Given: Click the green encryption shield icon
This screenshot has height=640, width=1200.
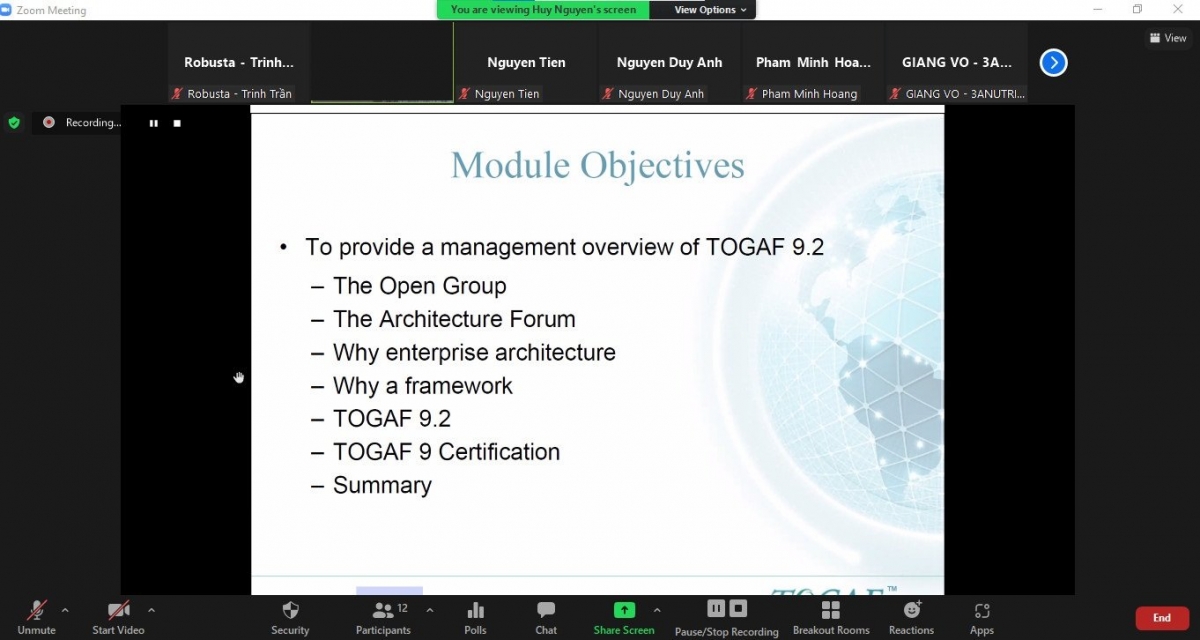Looking at the screenshot, I should [14, 123].
